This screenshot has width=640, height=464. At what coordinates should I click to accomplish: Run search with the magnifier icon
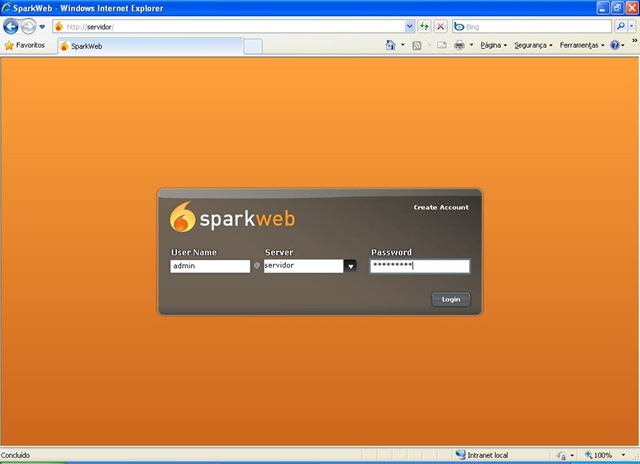tap(621, 27)
